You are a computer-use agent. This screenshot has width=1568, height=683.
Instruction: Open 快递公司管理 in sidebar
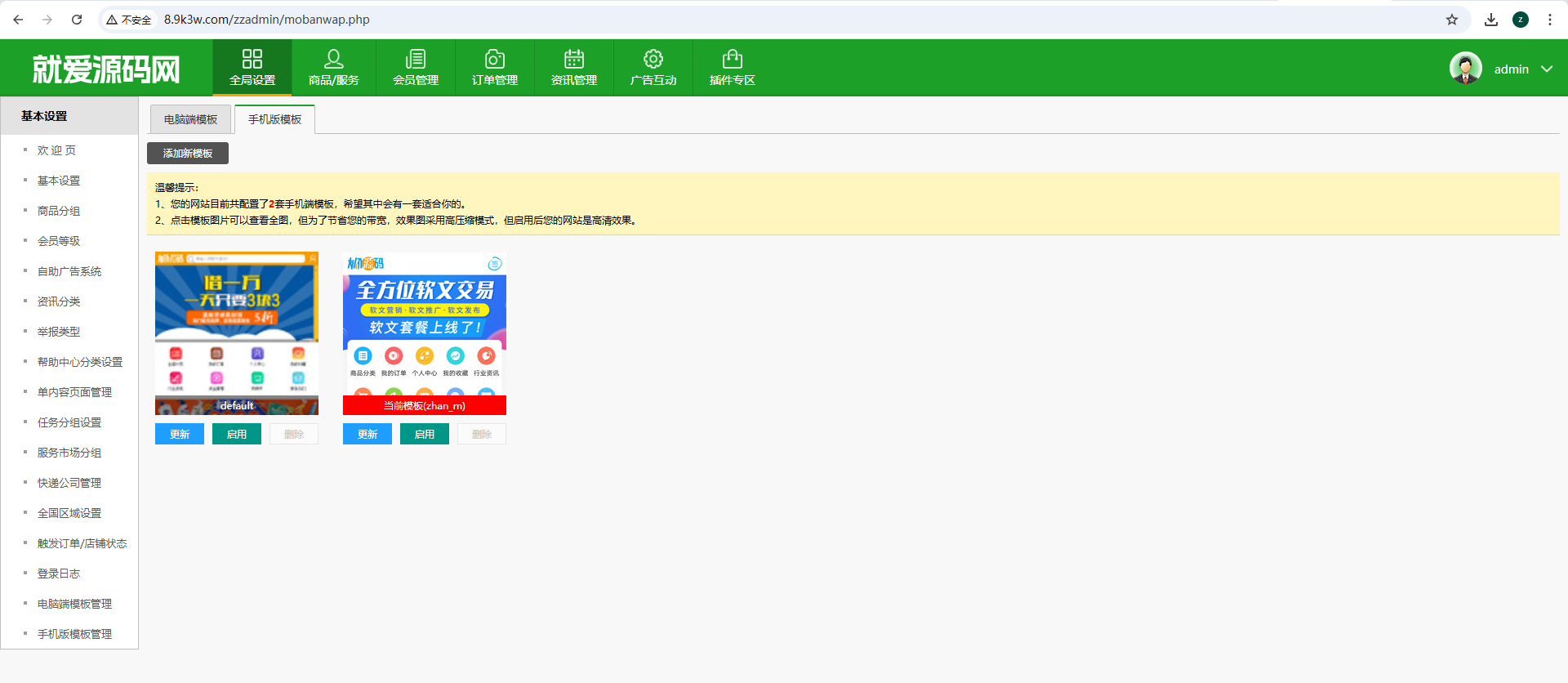[69, 483]
